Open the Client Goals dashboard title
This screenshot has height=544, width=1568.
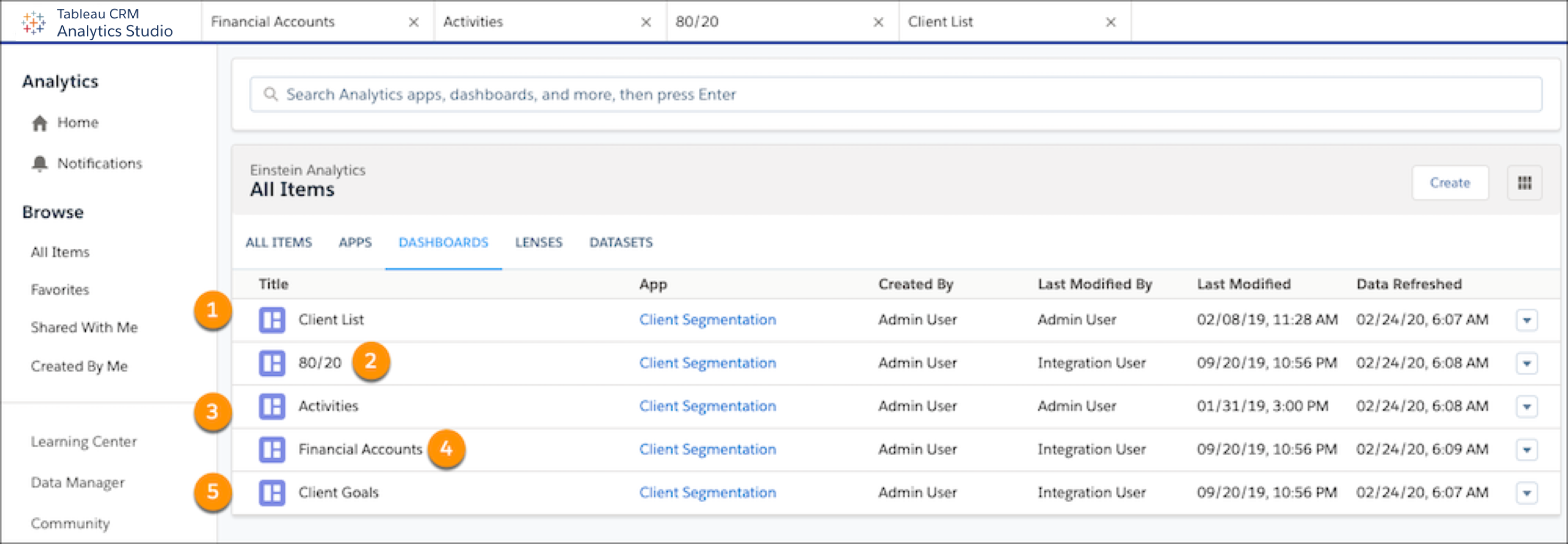[x=339, y=492]
